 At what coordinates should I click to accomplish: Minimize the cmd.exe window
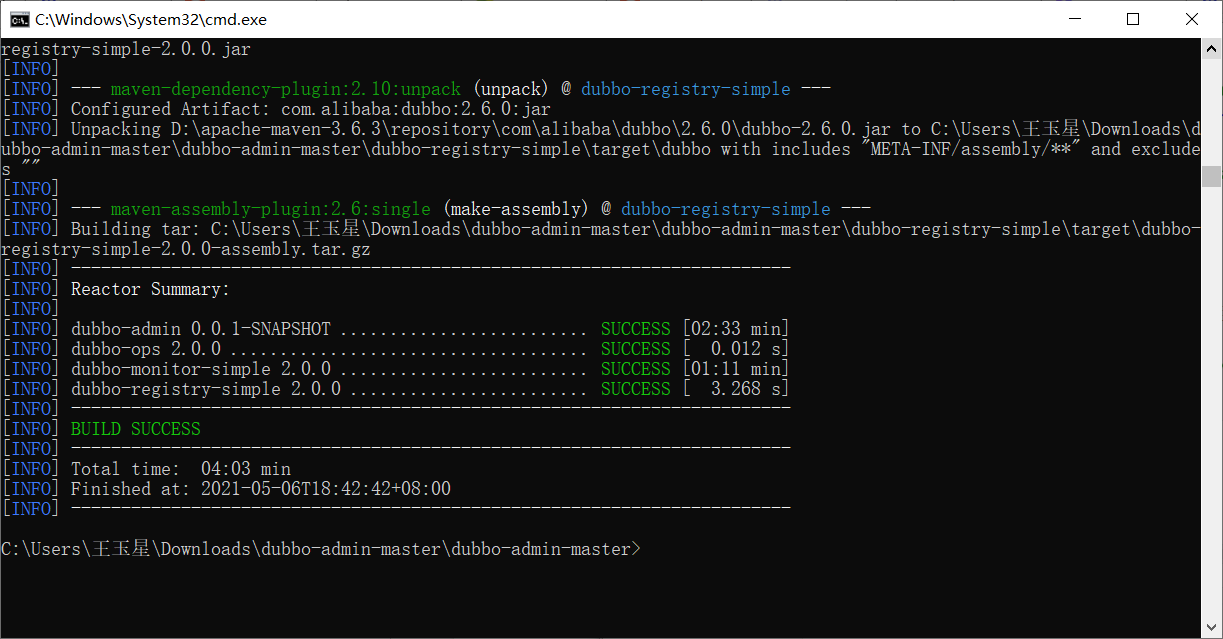[1074, 19]
